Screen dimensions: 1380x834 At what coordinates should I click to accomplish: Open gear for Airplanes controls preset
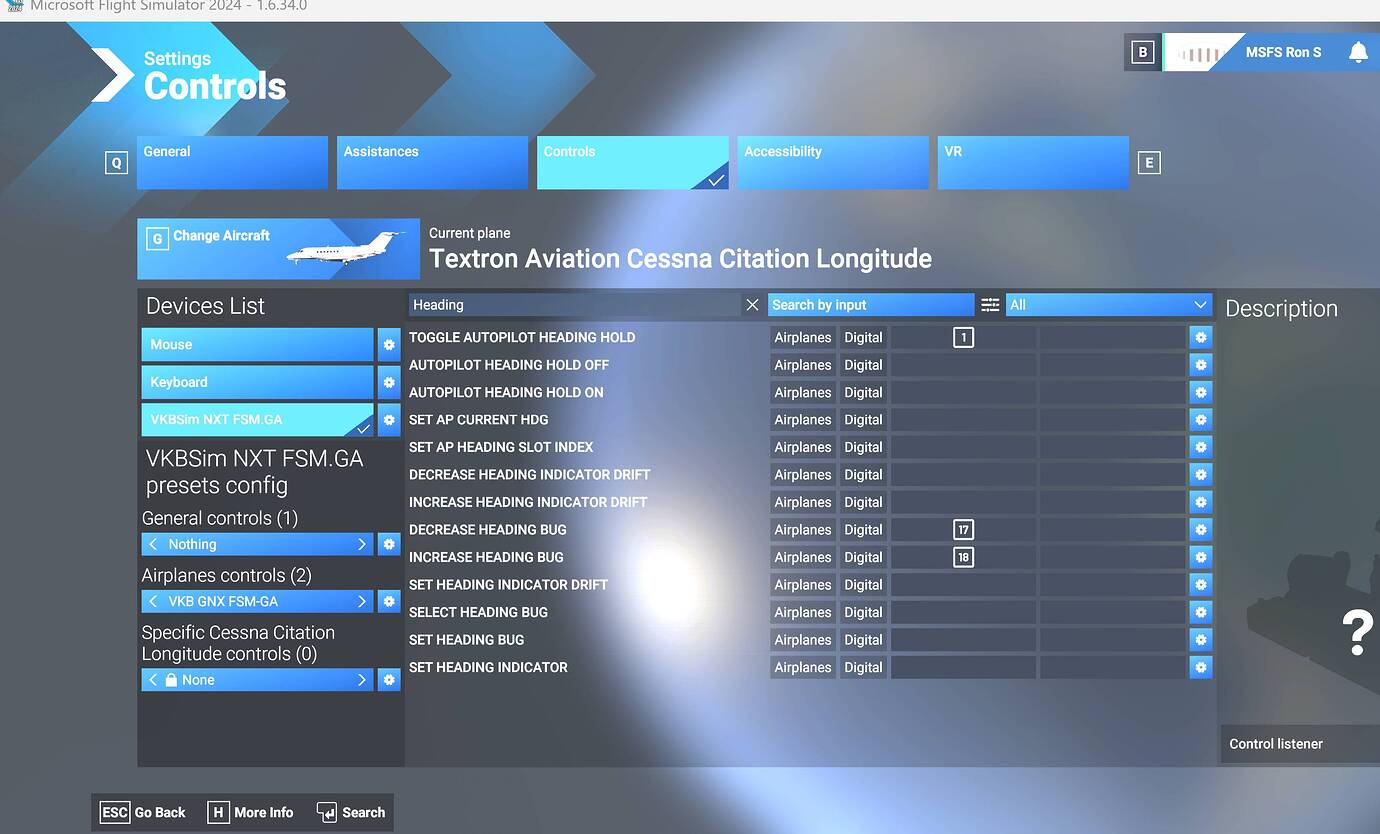(x=389, y=602)
